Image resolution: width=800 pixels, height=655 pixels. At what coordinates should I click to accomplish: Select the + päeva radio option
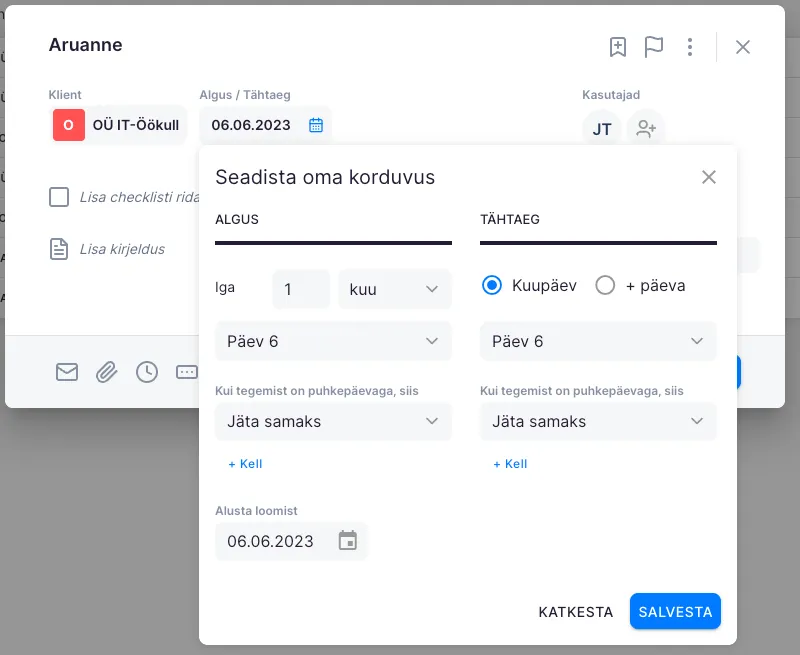pos(605,286)
